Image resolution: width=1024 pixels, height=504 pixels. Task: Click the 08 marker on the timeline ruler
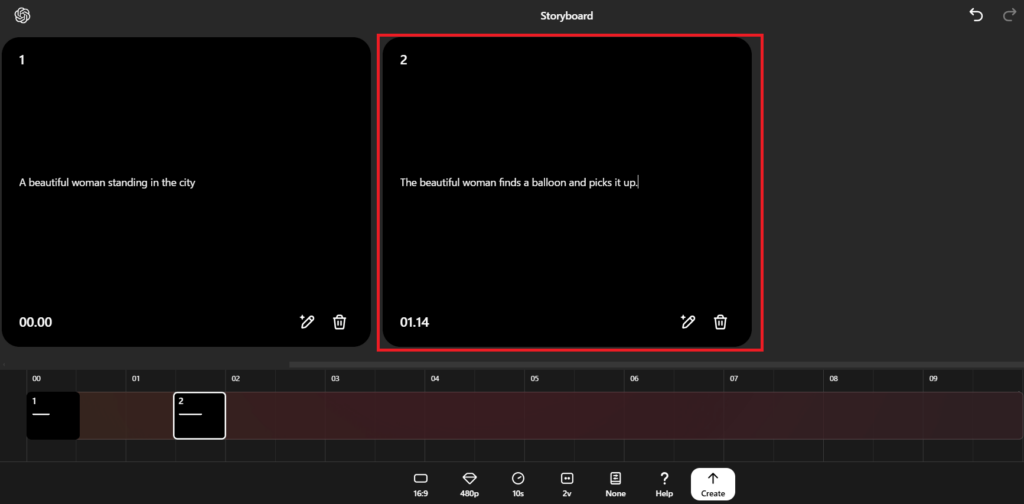pos(833,379)
